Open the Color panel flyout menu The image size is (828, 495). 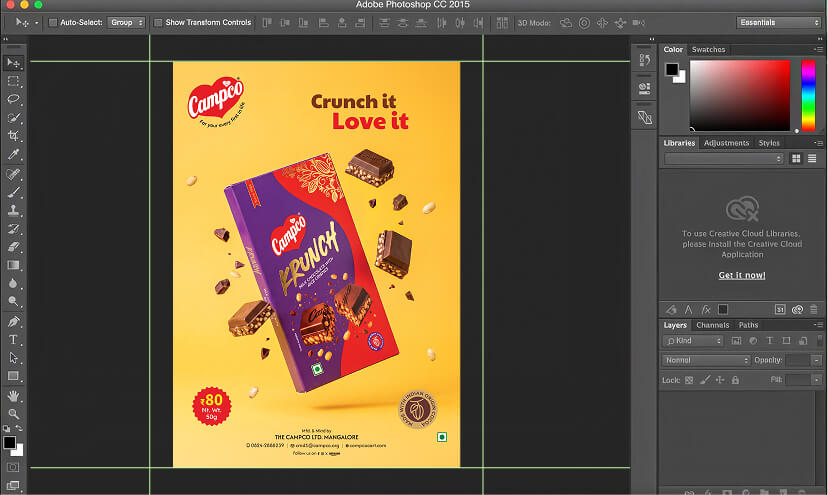coord(818,49)
